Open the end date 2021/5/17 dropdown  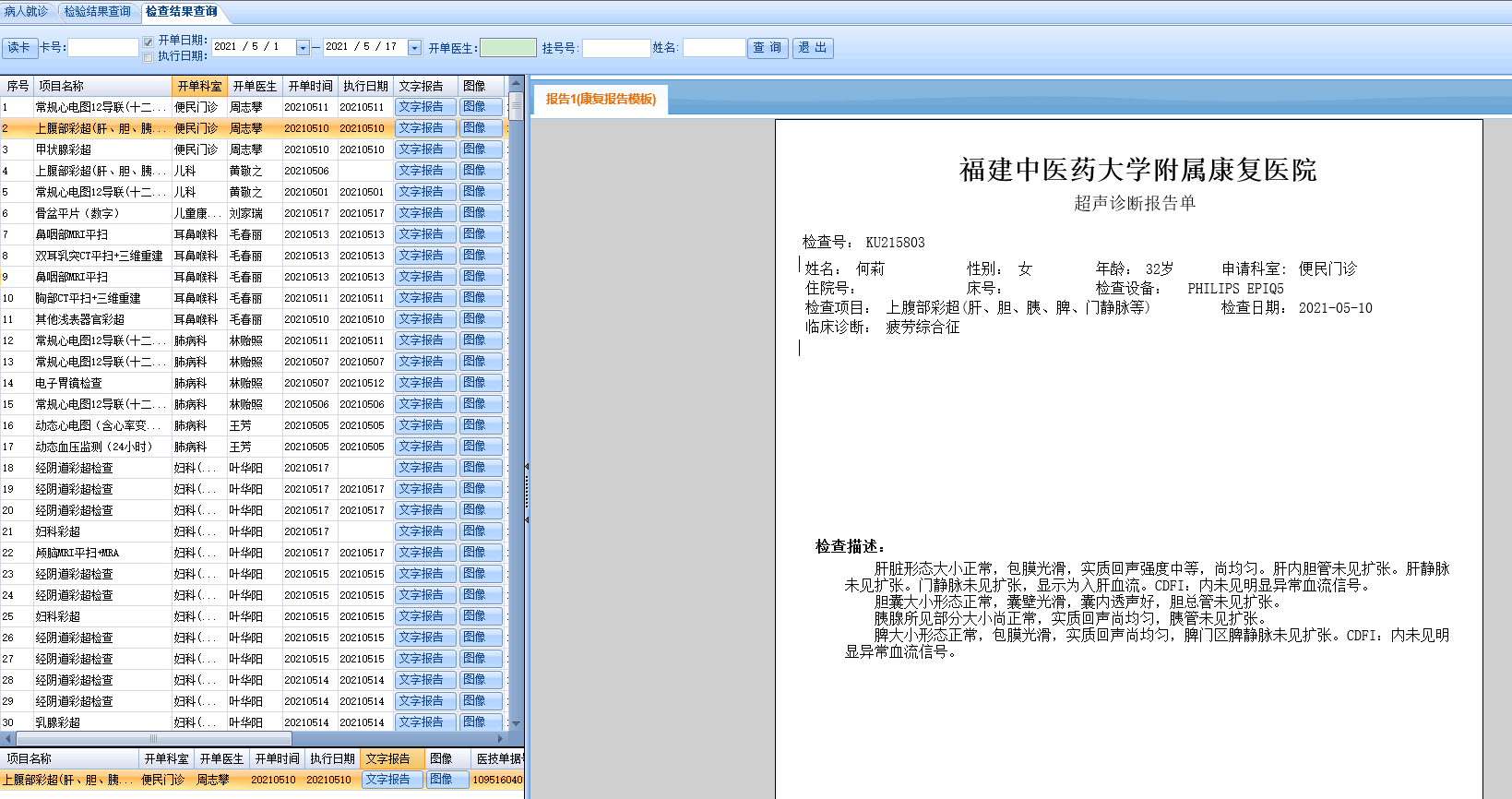414,47
